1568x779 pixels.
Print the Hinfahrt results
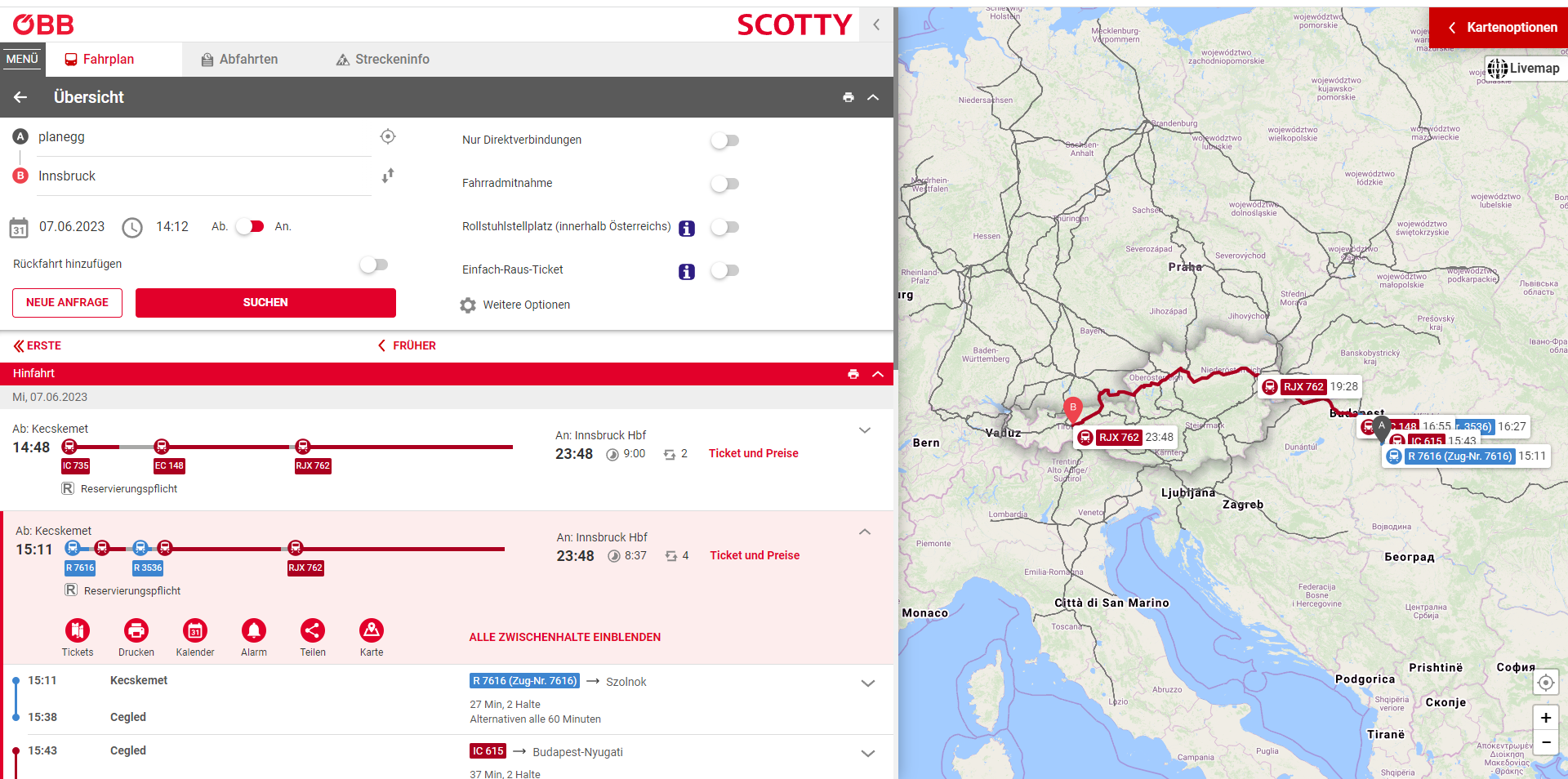point(853,374)
